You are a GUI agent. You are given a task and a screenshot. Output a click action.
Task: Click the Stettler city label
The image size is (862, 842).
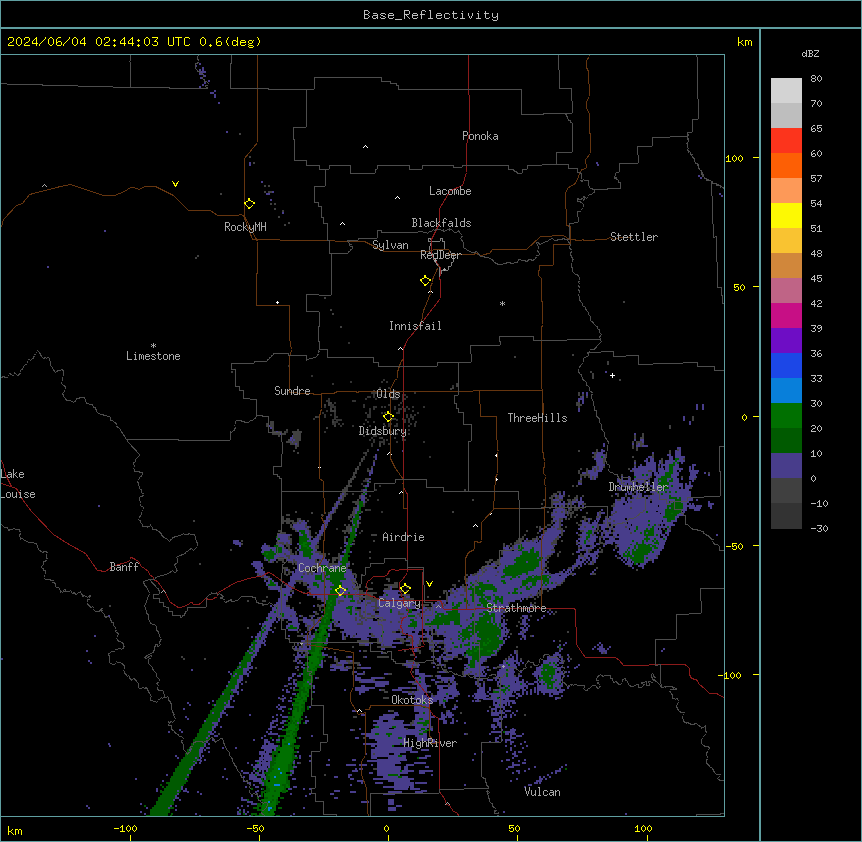pyautogui.click(x=634, y=237)
